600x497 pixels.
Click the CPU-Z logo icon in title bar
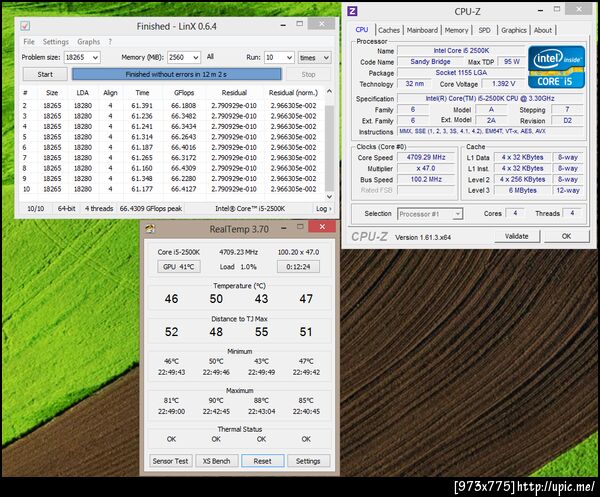(352, 11)
